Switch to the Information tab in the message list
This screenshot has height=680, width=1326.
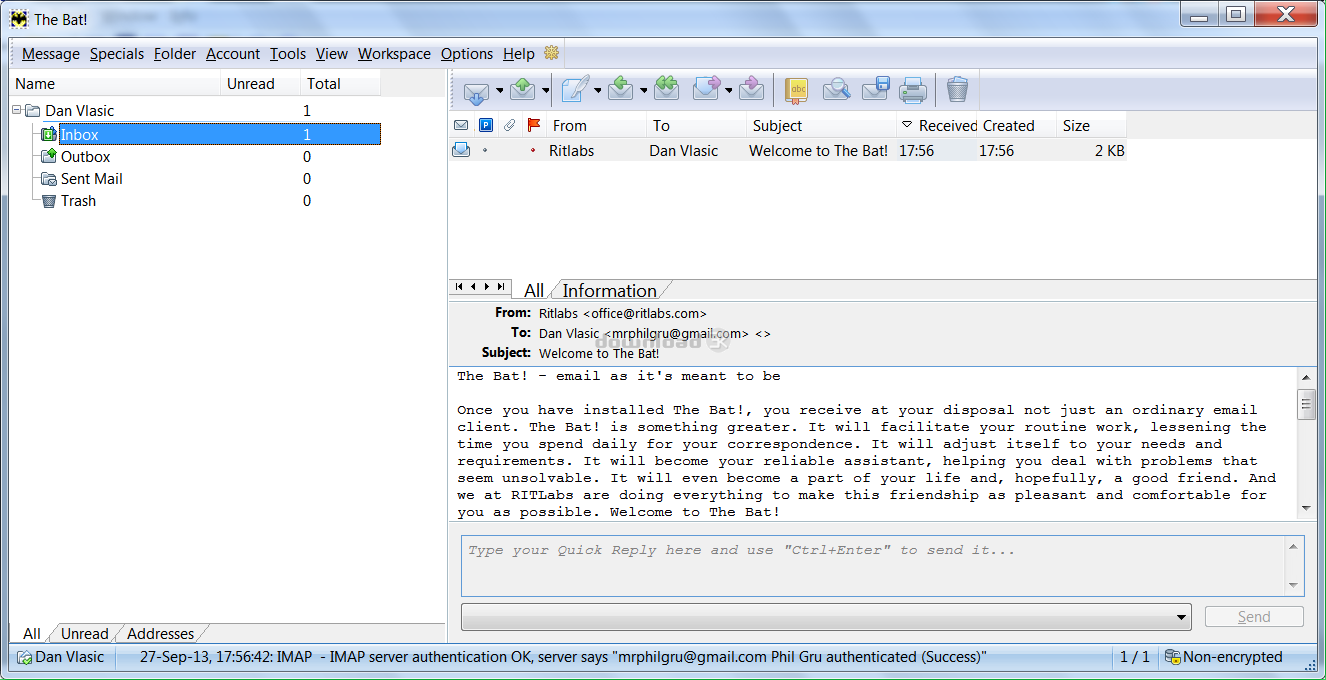pyautogui.click(x=609, y=290)
